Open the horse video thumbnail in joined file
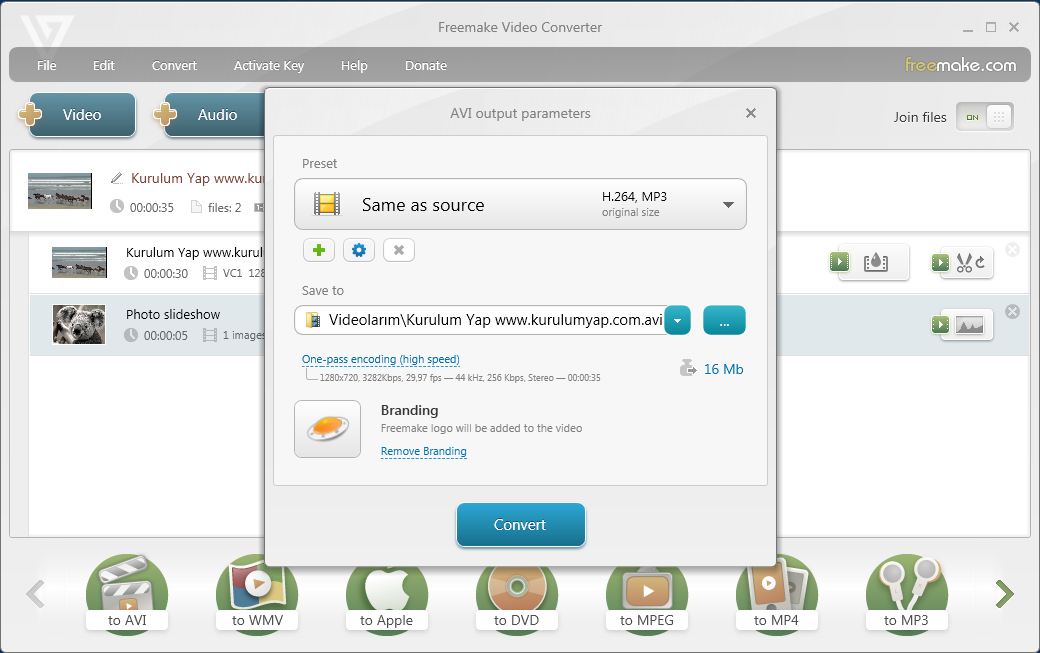 (60, 191)
